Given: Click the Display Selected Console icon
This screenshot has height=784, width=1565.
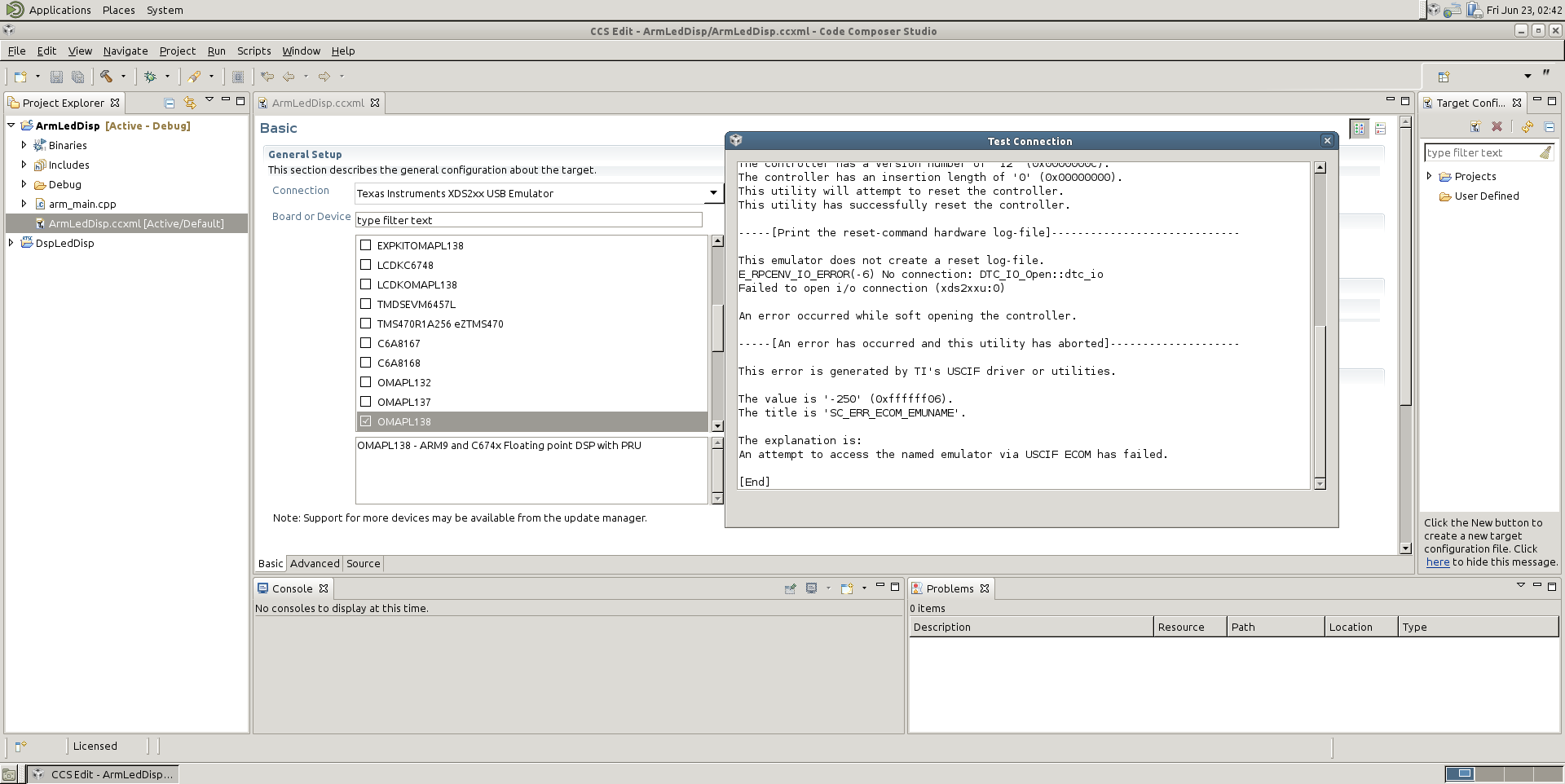Looking at the screenshot, I should click(811, 588).
